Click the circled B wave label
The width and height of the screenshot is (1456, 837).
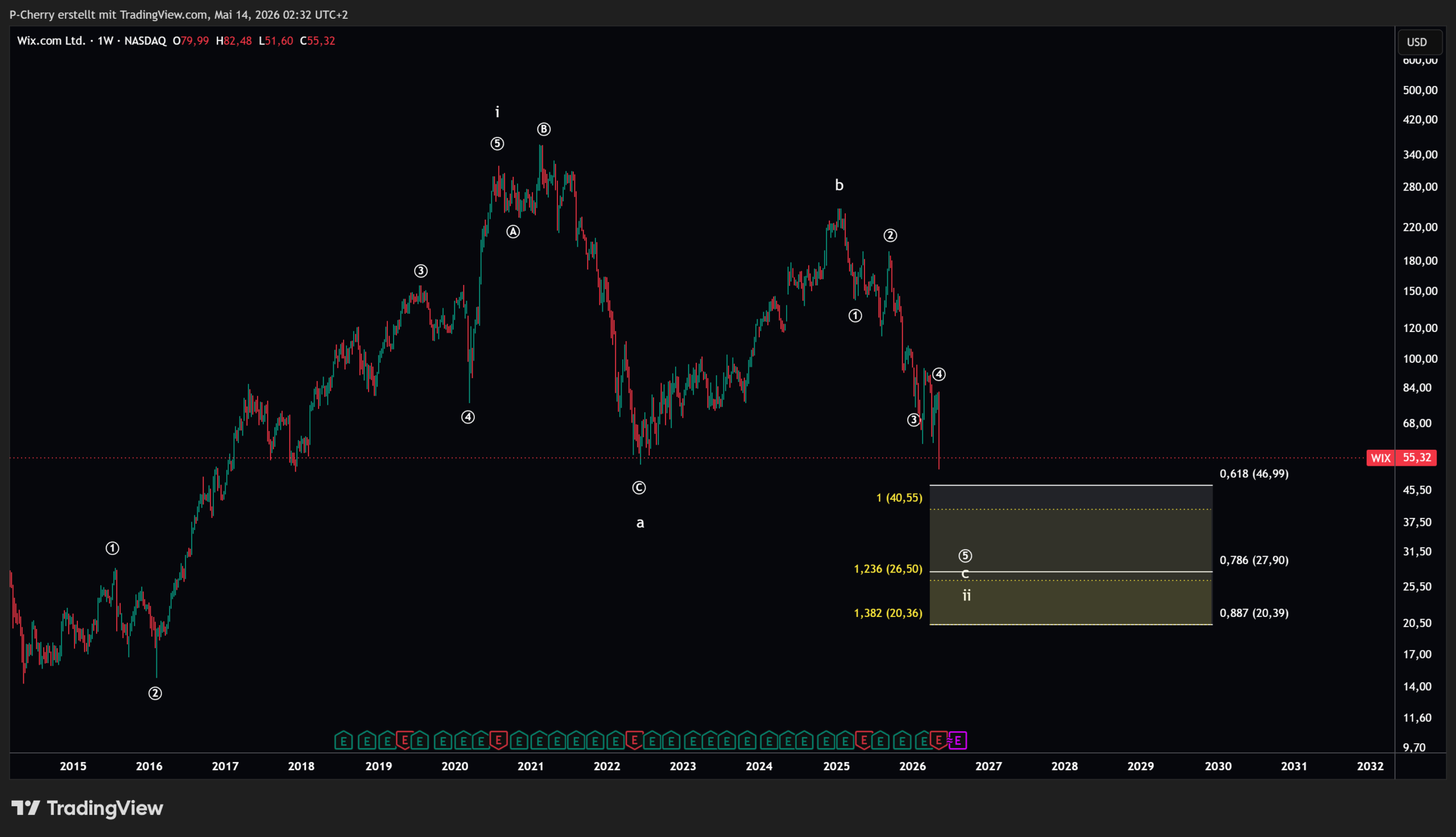[x=544, y=129]
